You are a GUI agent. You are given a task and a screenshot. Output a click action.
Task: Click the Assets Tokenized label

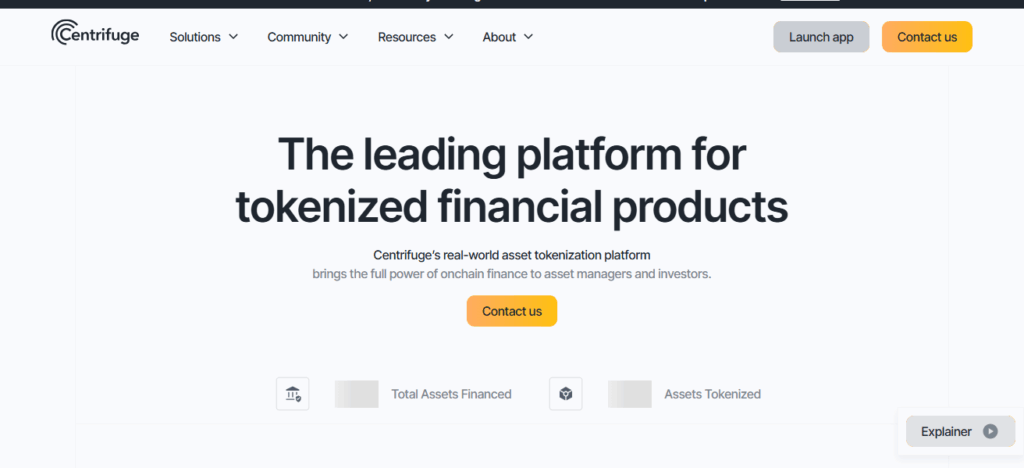tap(712, 394)
